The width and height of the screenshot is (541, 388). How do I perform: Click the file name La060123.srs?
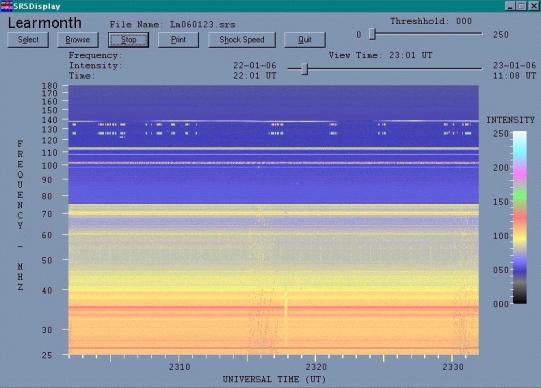203,24
